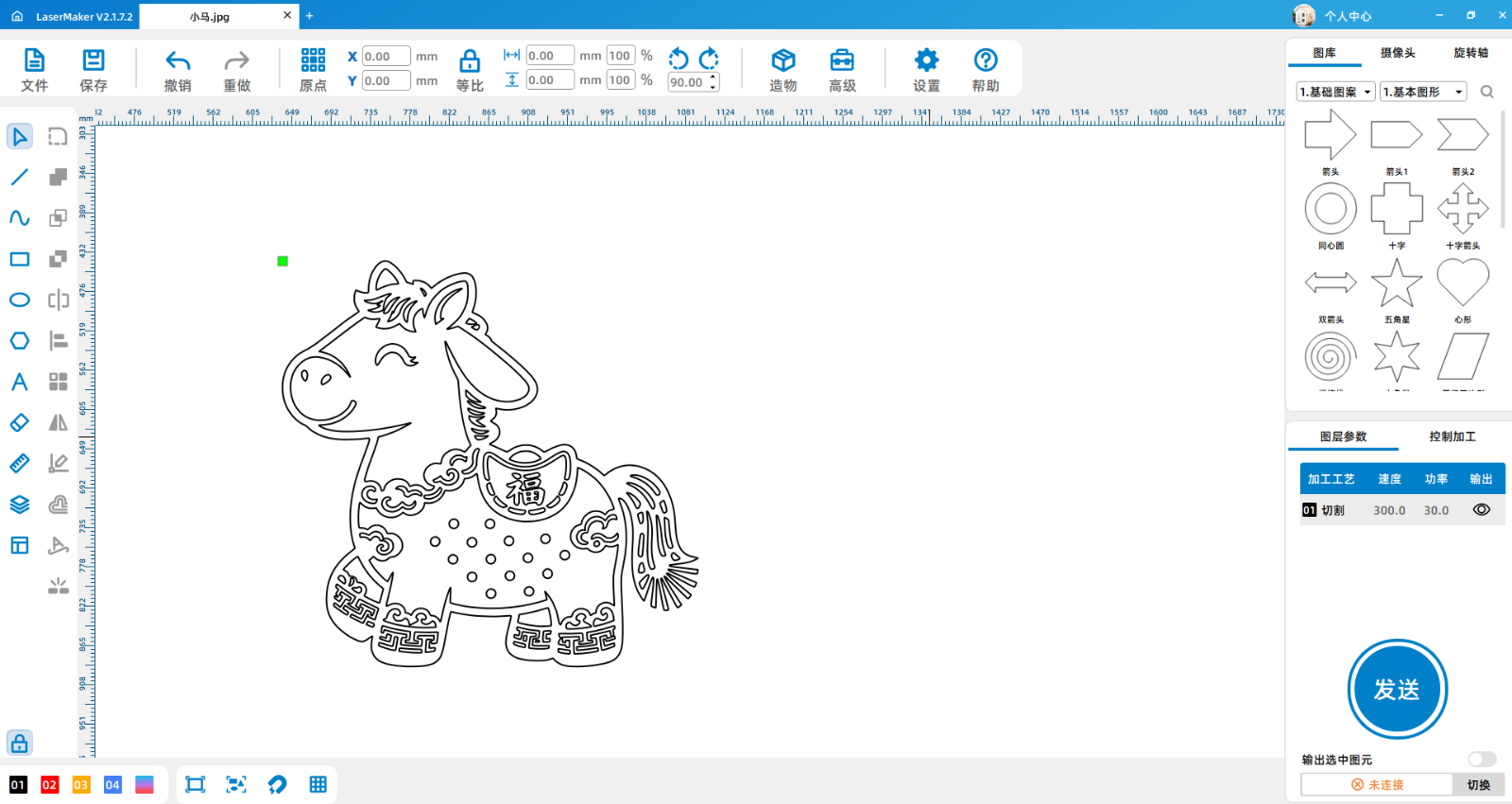Open the 1.基本图形 dropdown
Viewport: 1512px width, 804px height.
[1422, 92]
